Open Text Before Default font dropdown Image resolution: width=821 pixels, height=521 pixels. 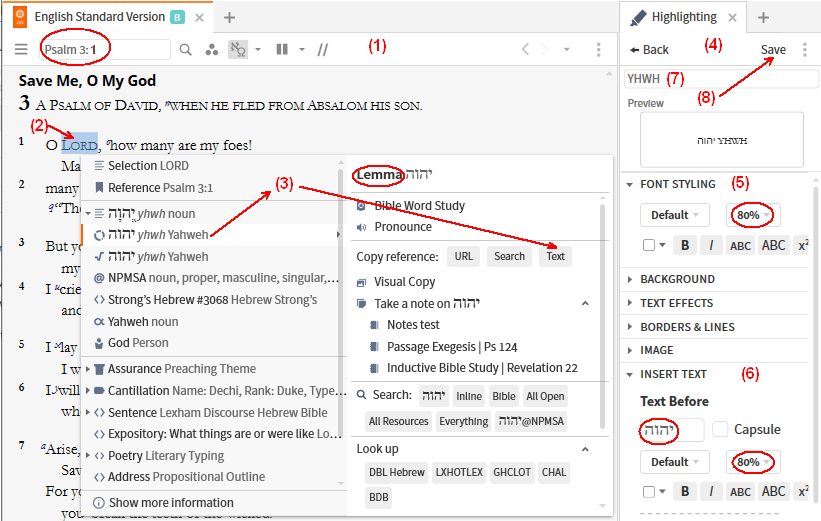pos(674,462)
